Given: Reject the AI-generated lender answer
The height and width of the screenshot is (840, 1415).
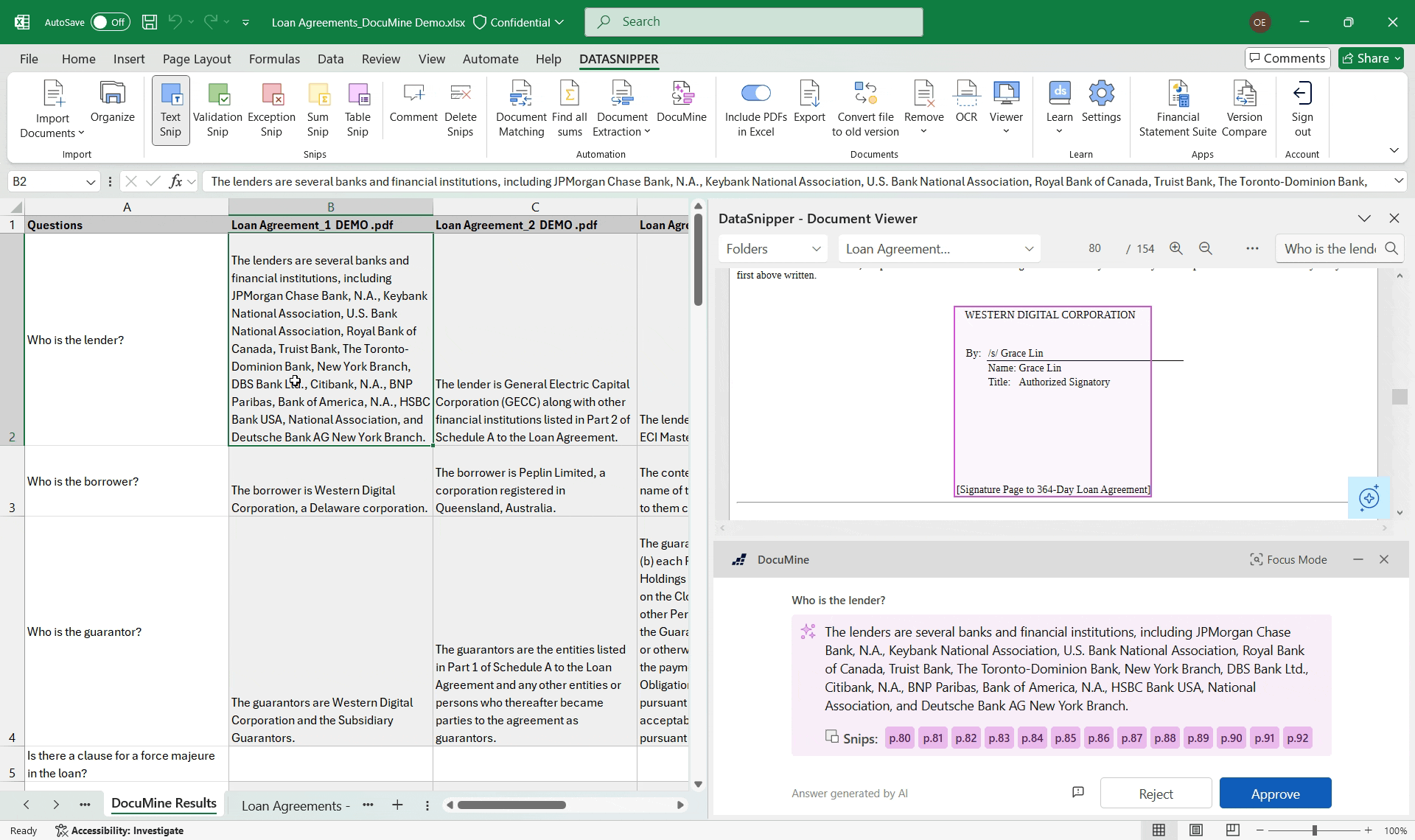Looking at the screenshot, I should coord(1155,794).
